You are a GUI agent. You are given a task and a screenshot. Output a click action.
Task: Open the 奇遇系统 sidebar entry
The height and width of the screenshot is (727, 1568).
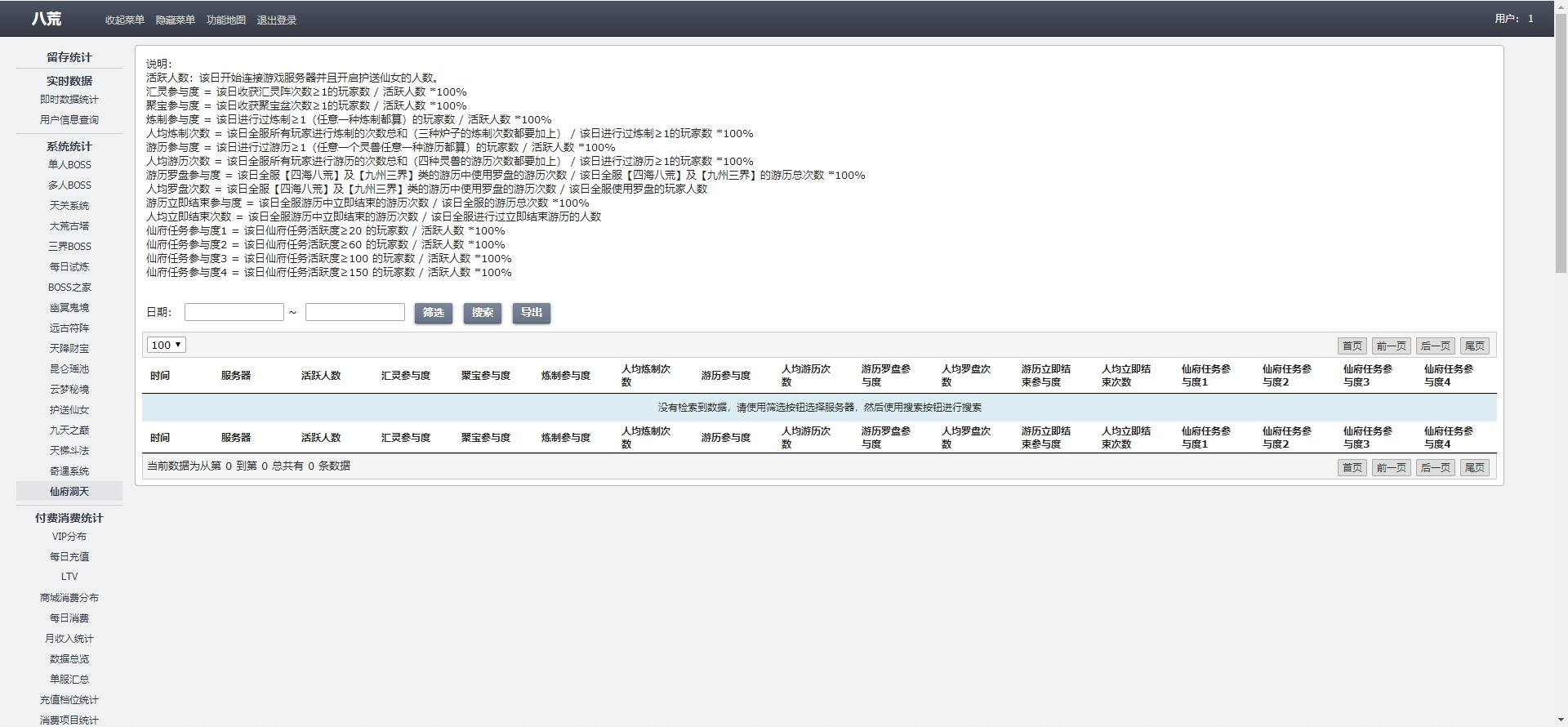(69, 471)
